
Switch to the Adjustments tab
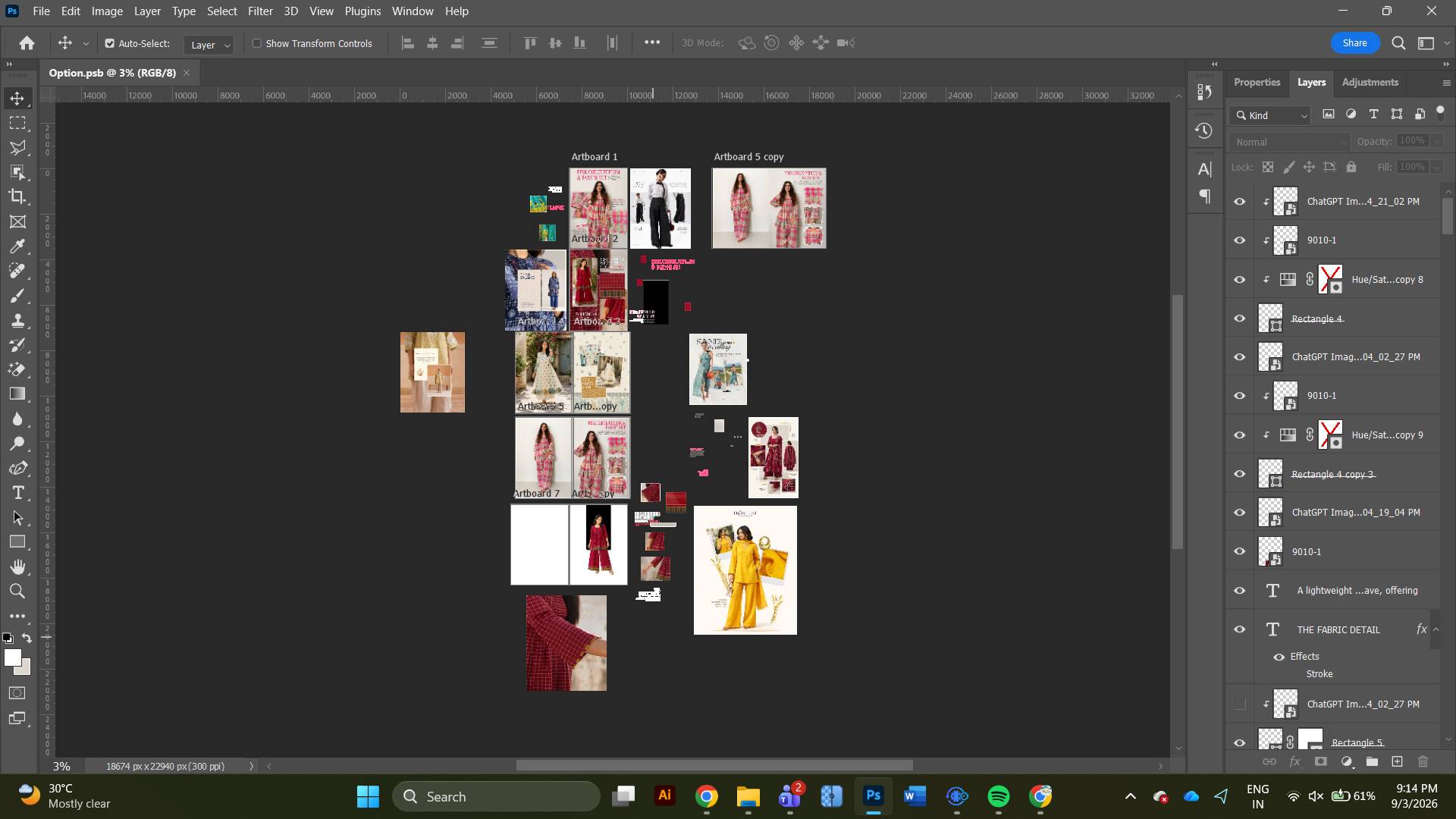1370,82
